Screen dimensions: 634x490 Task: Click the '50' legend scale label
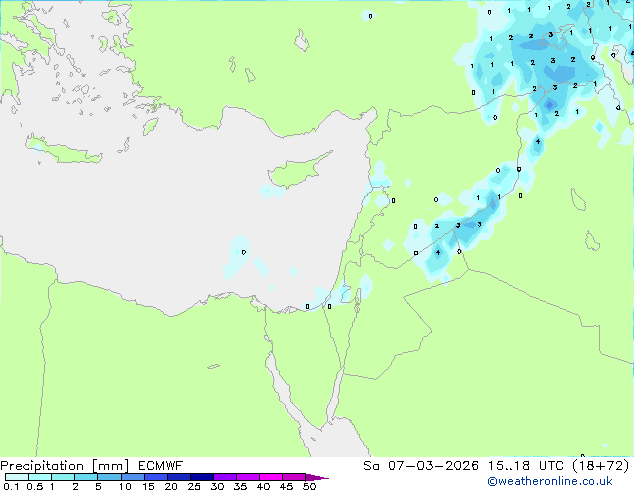pyautogui.click(x=310, y=486)
